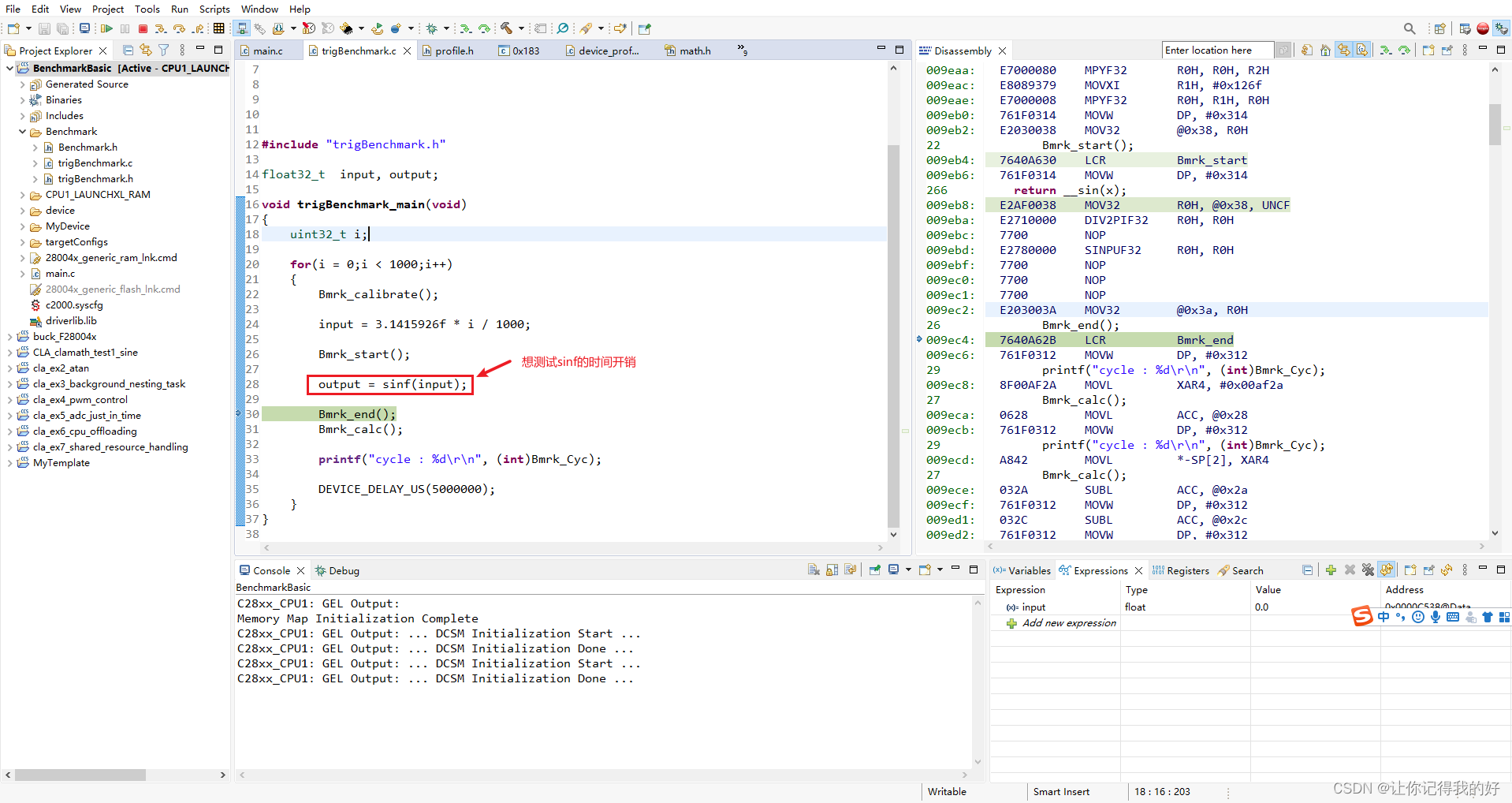Collapse the Benchmark folder
1512x803 pixels.
click(x=22, y=132)
